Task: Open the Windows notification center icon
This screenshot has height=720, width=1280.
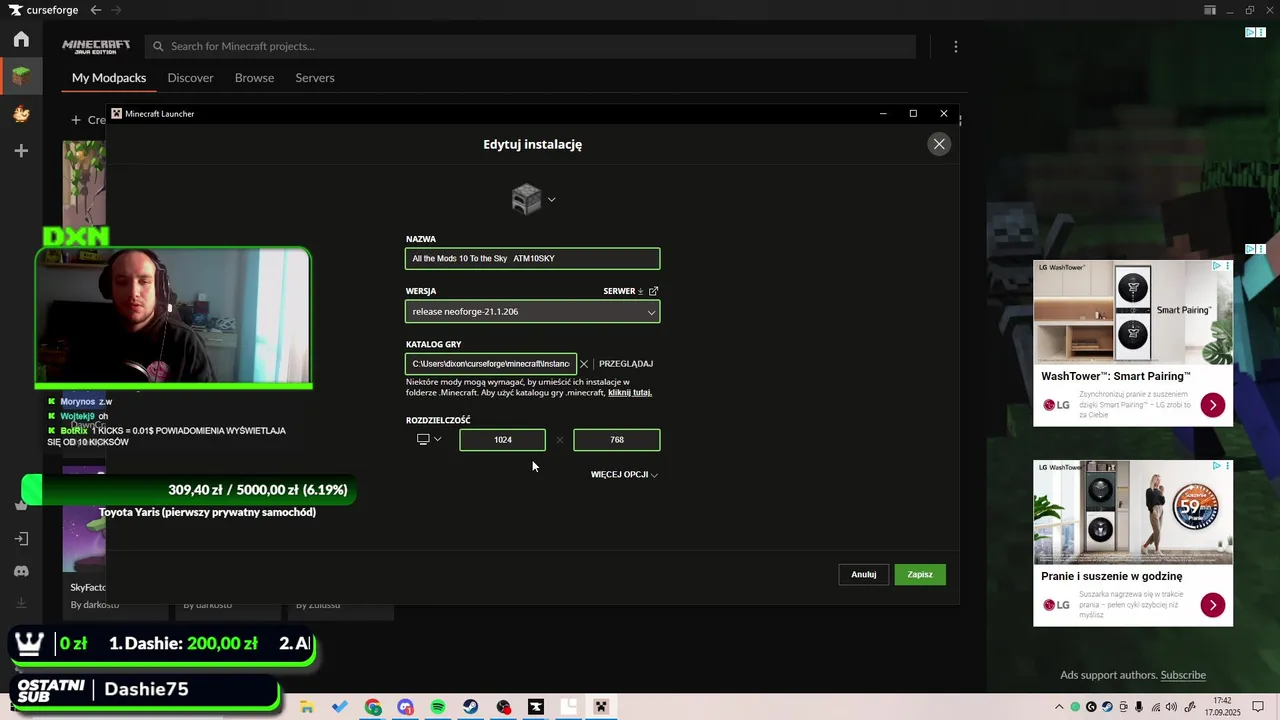Action: [1259, 707]
